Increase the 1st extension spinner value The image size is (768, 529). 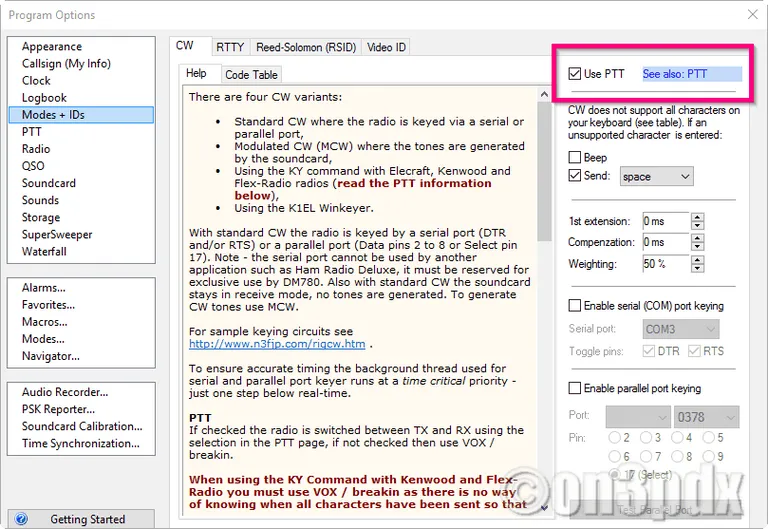coord(697,217)
